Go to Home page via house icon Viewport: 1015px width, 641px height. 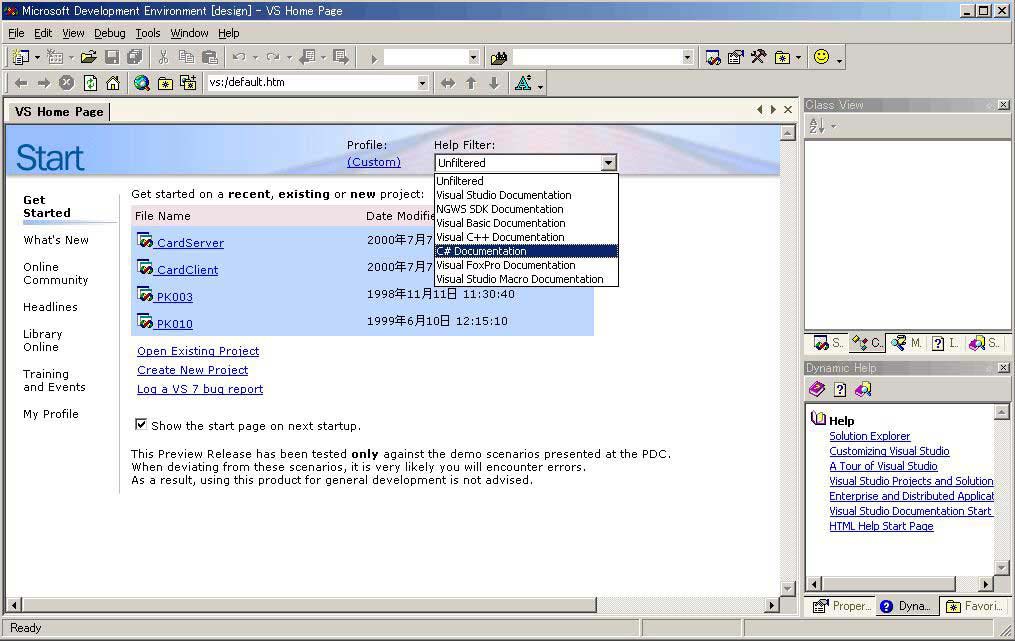point(113,83)
